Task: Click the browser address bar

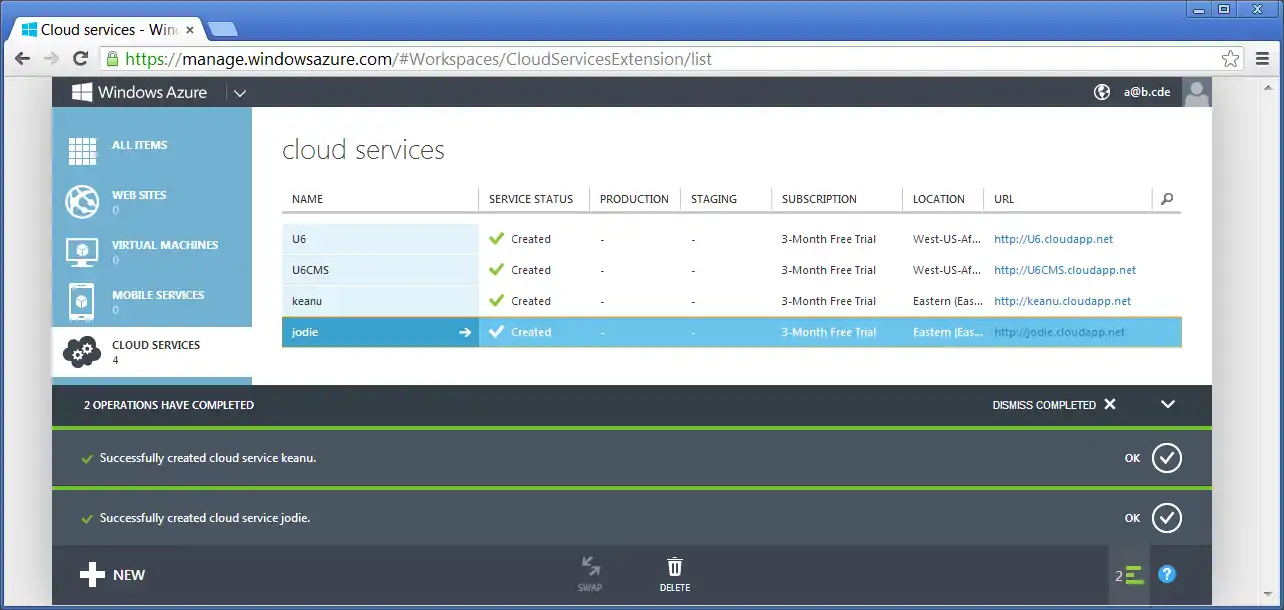Action: pos(673,59)
